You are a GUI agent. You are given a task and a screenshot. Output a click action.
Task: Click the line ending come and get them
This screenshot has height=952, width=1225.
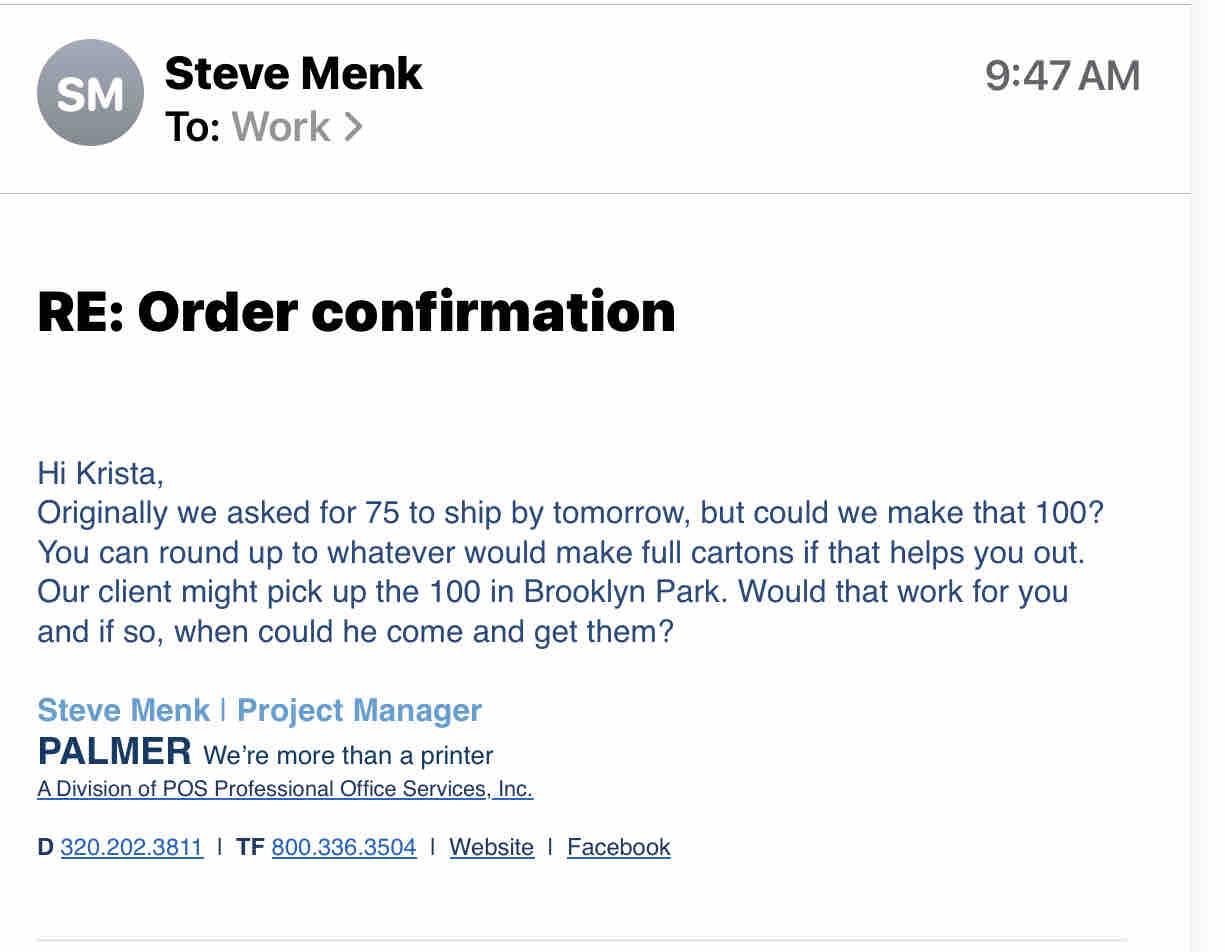pos(355,632)
